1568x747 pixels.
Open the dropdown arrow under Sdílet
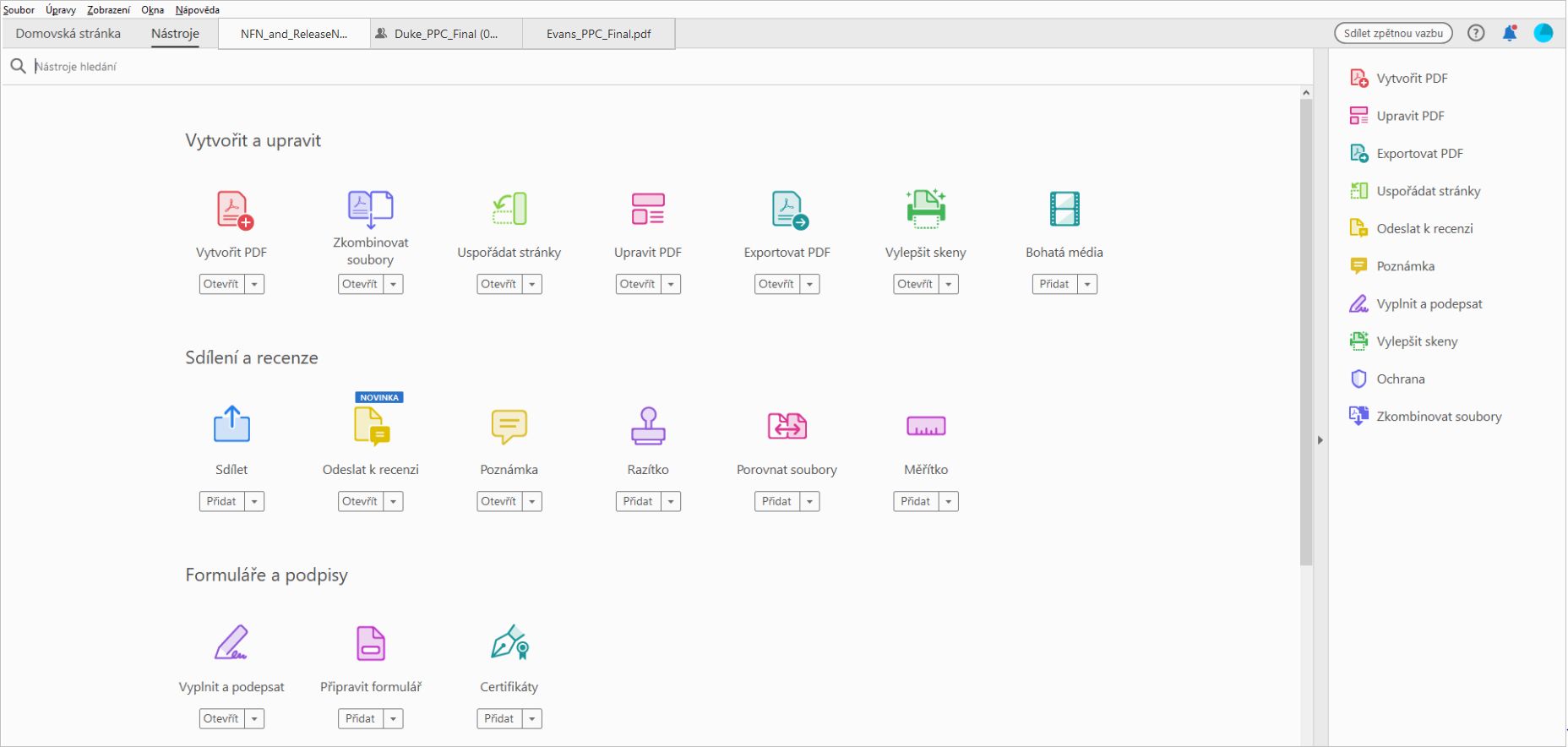[254, 502]
